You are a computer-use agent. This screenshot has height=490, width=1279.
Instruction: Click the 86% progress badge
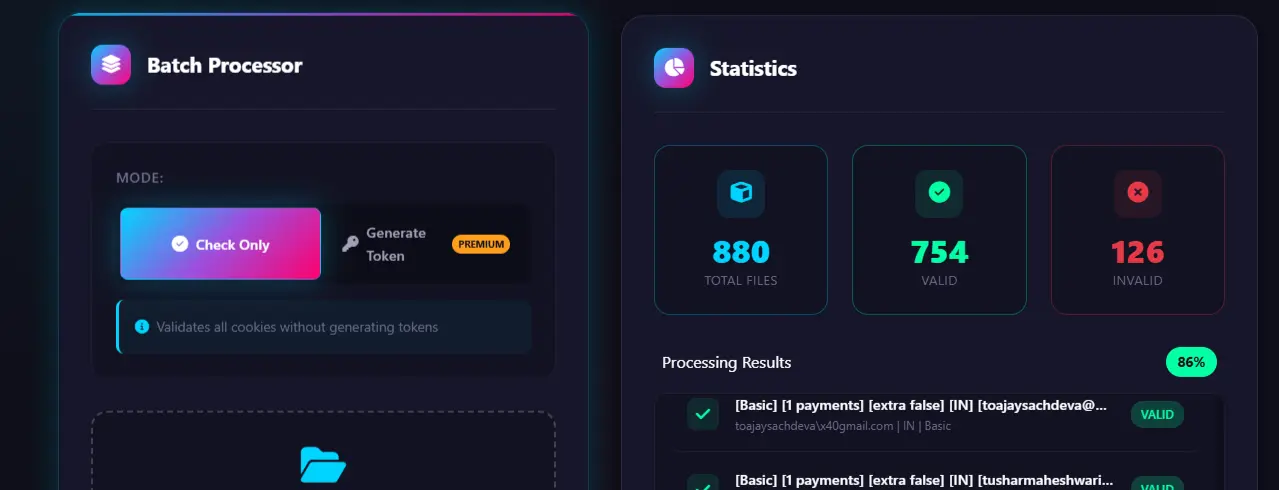coord(1191,362)
